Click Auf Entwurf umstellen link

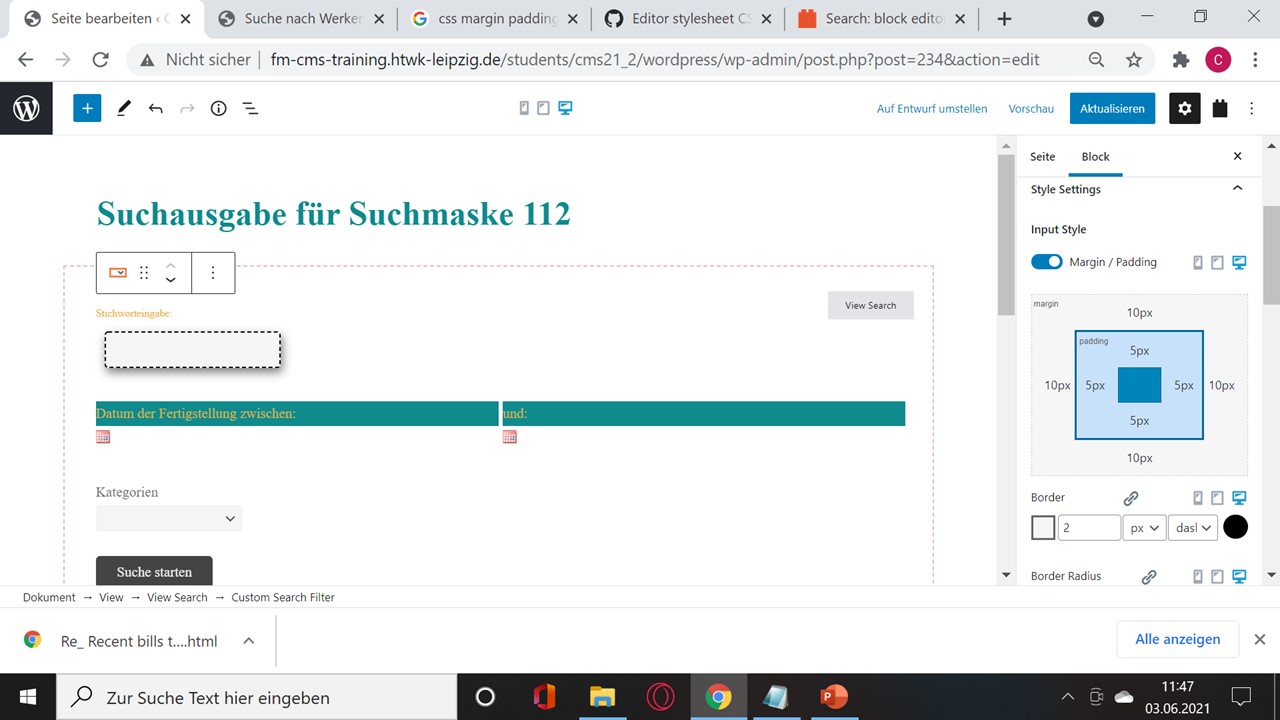932,109
